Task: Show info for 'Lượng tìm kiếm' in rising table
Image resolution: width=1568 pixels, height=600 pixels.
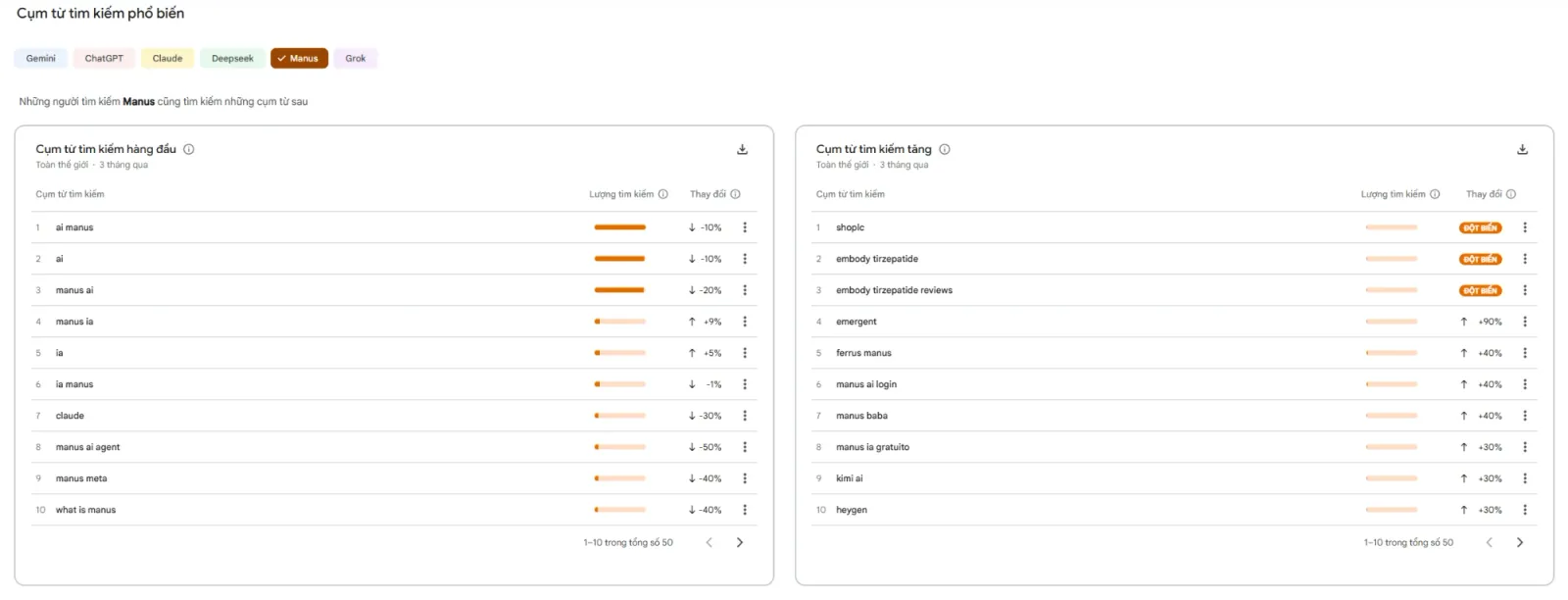Action: click(1435, 194)
